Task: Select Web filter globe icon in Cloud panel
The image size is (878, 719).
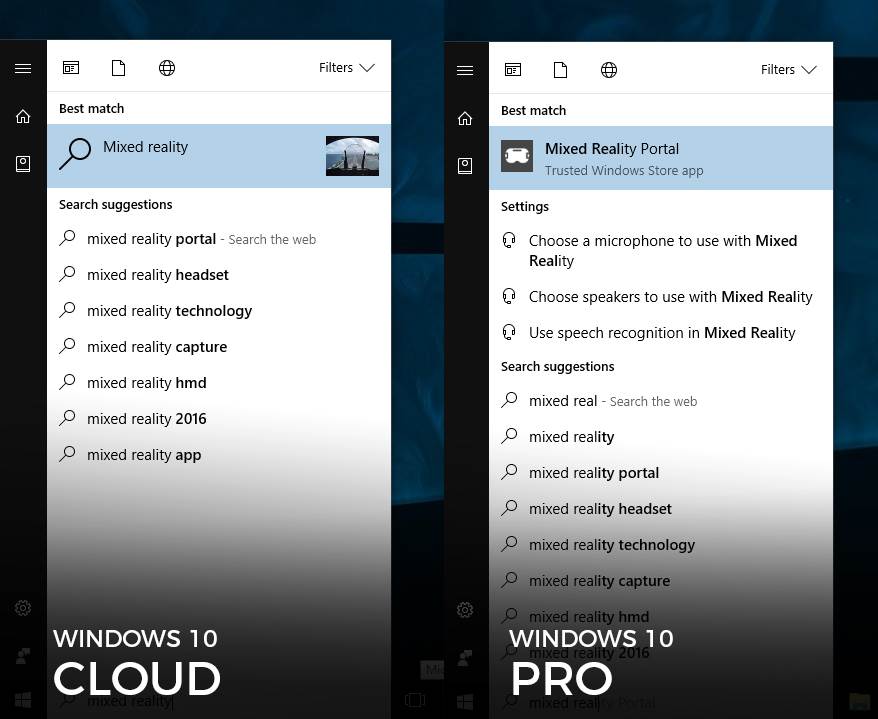Action: click(167, 68)
